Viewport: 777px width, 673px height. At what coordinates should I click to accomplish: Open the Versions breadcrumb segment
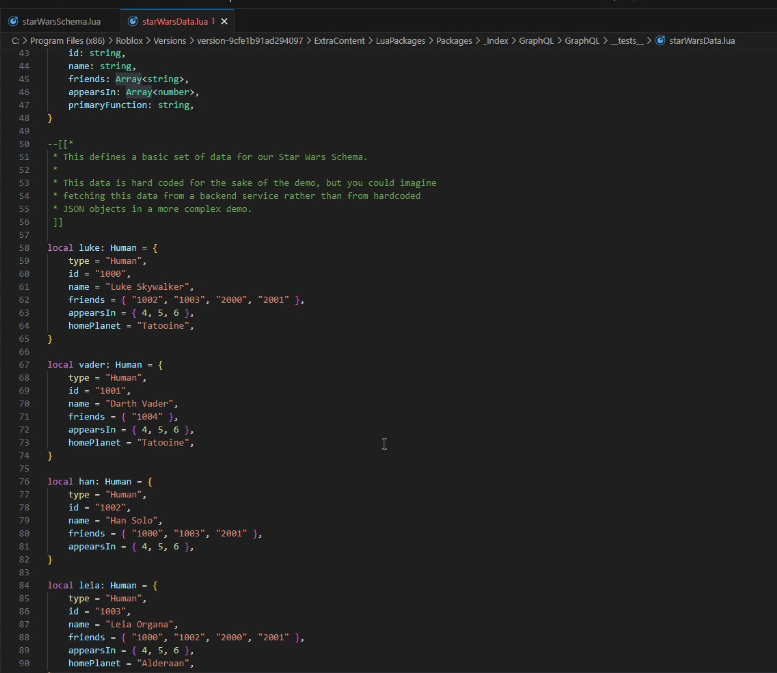coord(169,41)
